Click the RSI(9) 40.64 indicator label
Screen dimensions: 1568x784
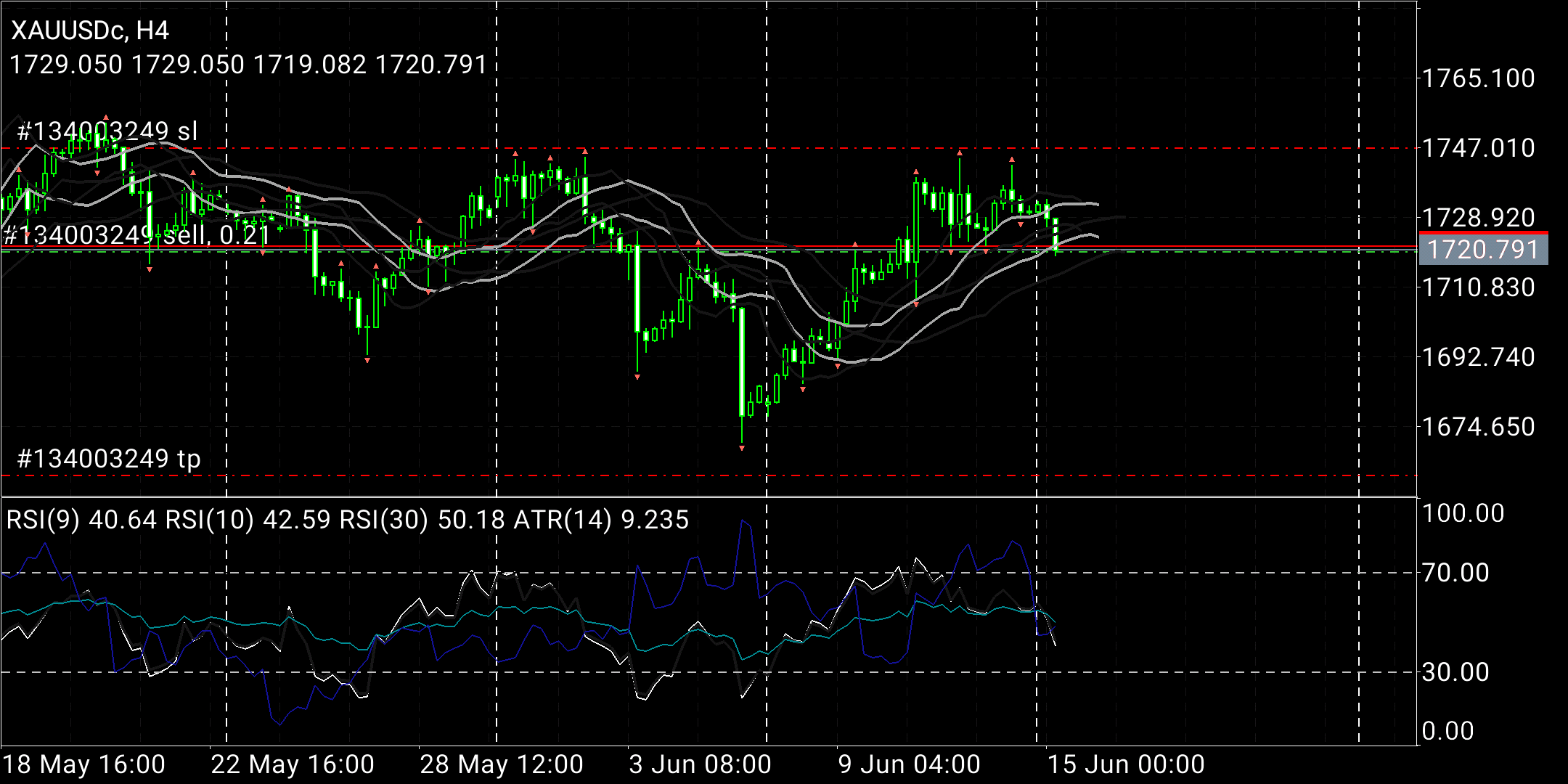tap(81, 520)
